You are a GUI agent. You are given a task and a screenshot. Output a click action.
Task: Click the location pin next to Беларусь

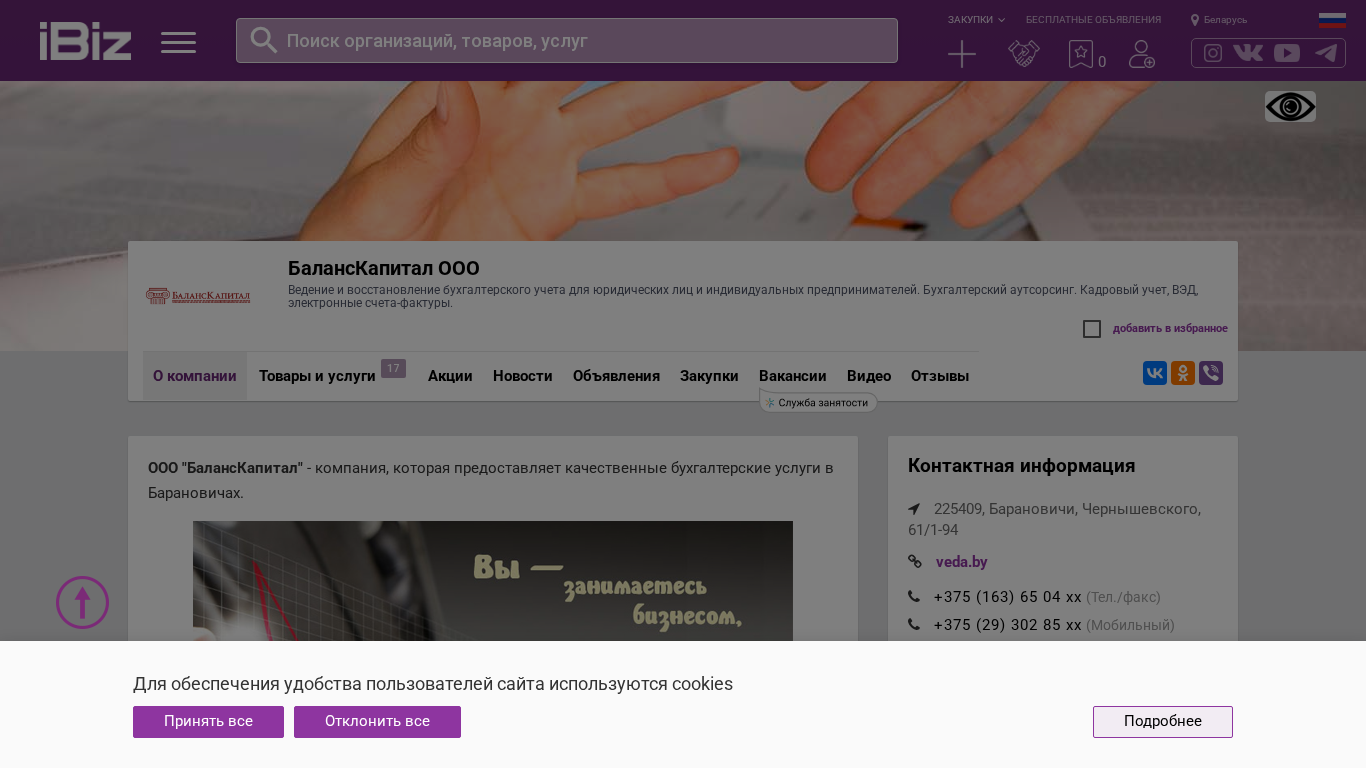(x=1194, y=20)
